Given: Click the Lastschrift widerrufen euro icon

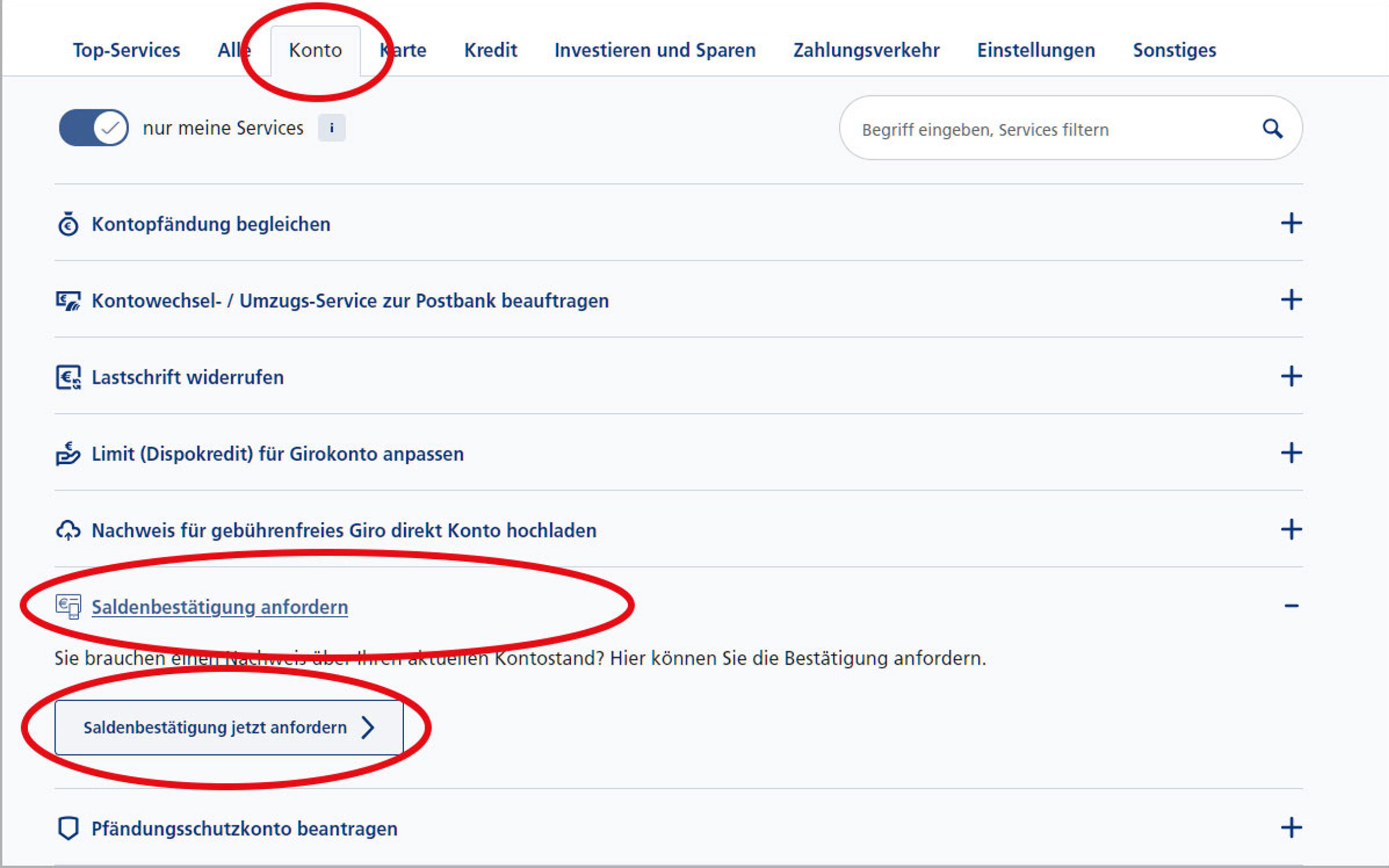Looking at the screenshot, I should point(68,377).
